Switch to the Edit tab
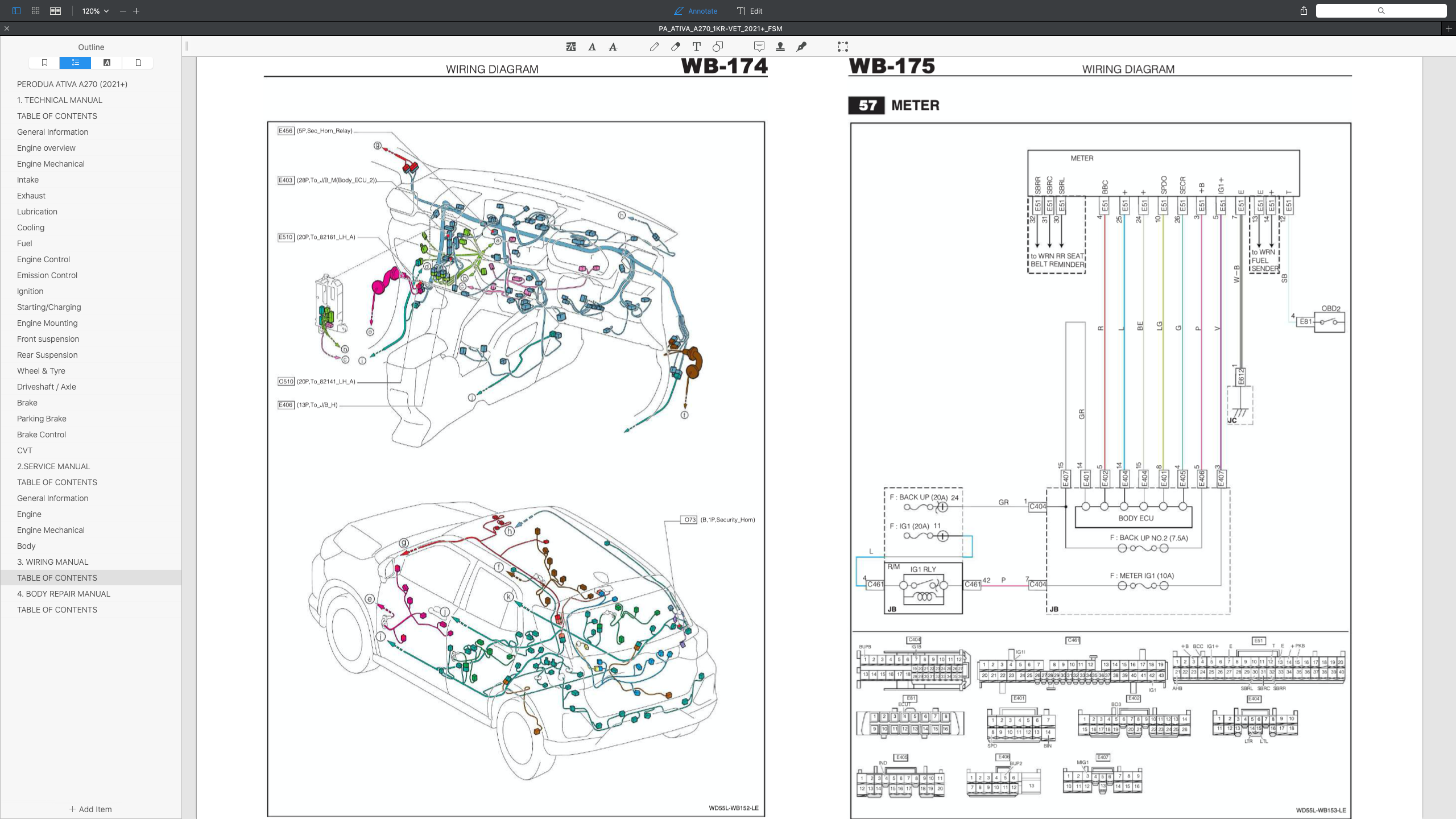Viewport: 1456px width, 819px height. pos(750,11)
